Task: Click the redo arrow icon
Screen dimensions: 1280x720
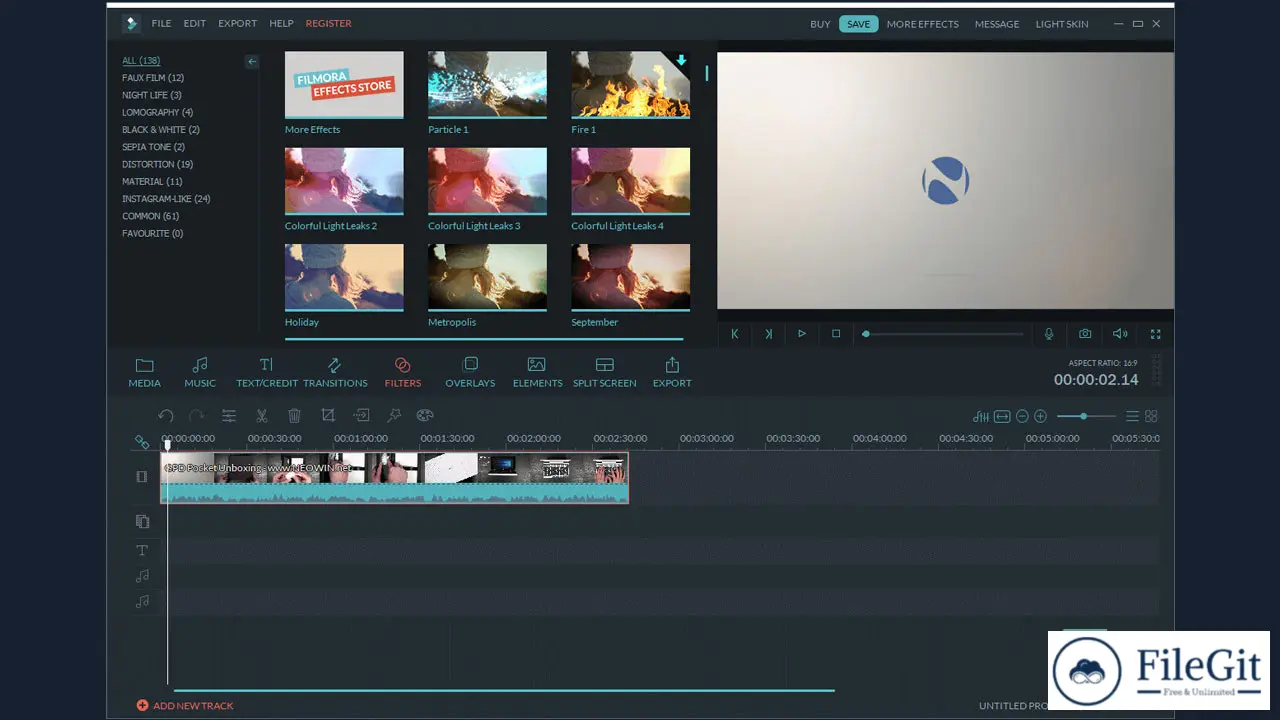Action: tap(197, 416)
